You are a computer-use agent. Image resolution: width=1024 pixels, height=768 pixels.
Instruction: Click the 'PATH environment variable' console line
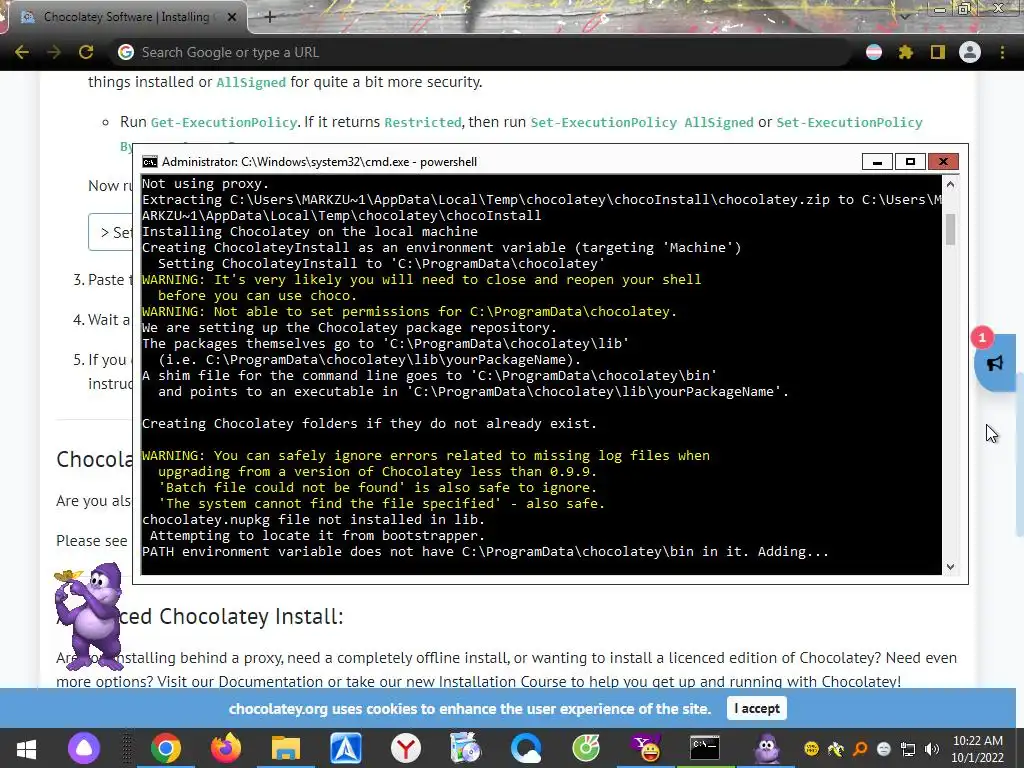[x=485, y=552]
